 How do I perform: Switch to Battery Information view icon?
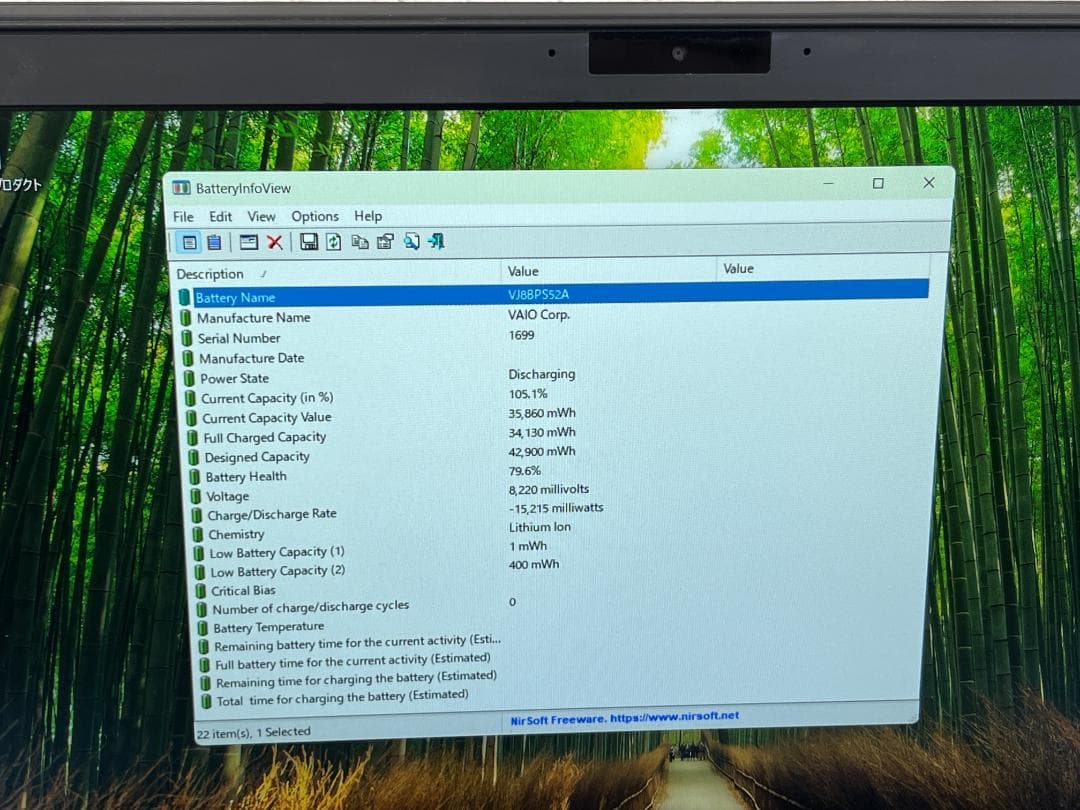[188, 241]
